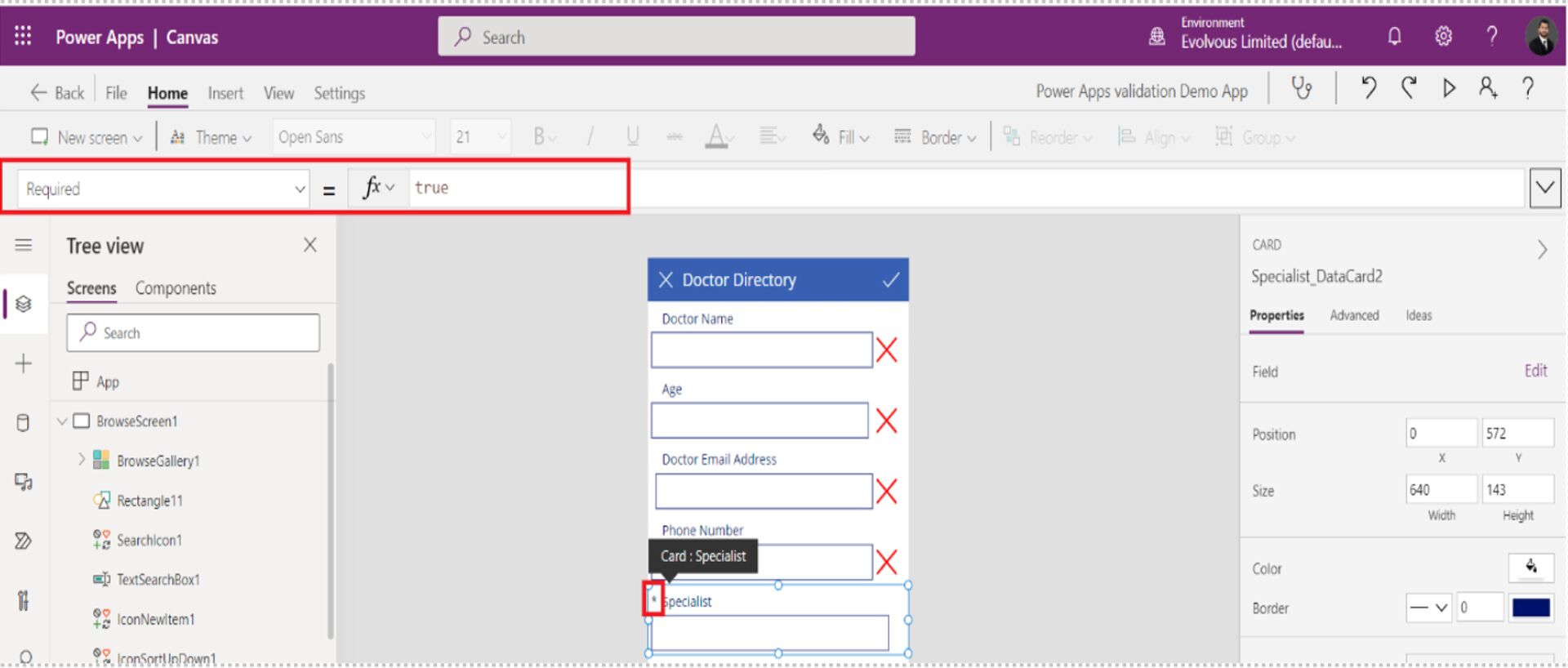
Task: Close the Tree view panel
Action: (x=310, y=245)
